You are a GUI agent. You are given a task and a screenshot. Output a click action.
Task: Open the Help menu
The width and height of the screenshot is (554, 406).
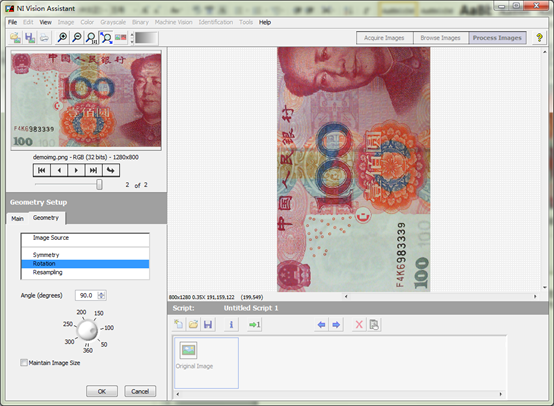click(265, 22)
